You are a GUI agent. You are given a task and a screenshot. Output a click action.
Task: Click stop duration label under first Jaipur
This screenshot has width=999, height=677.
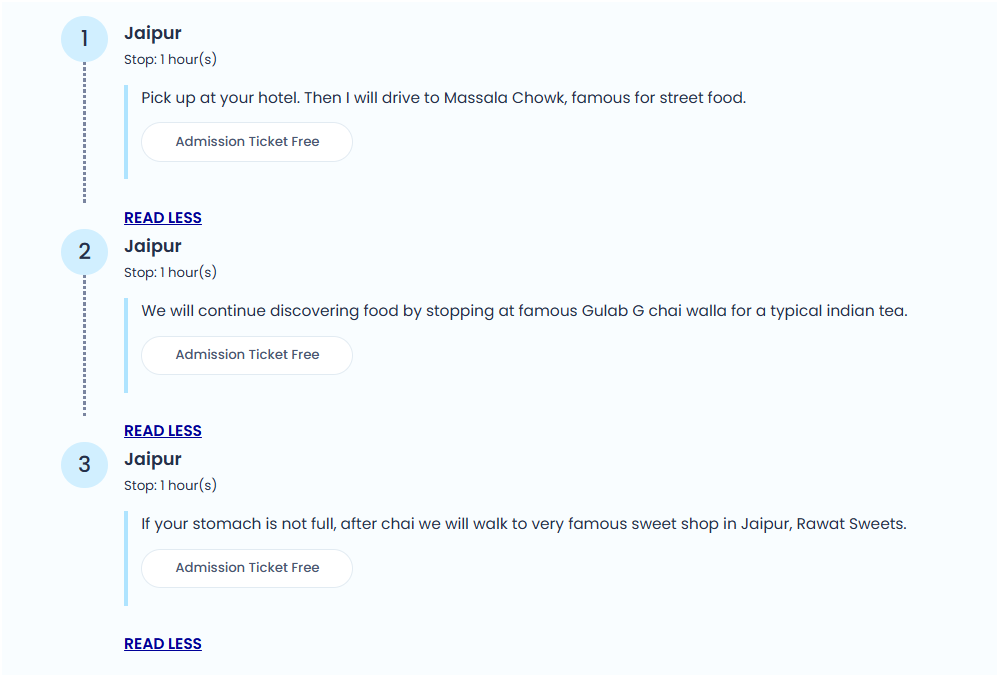(170, 59)
